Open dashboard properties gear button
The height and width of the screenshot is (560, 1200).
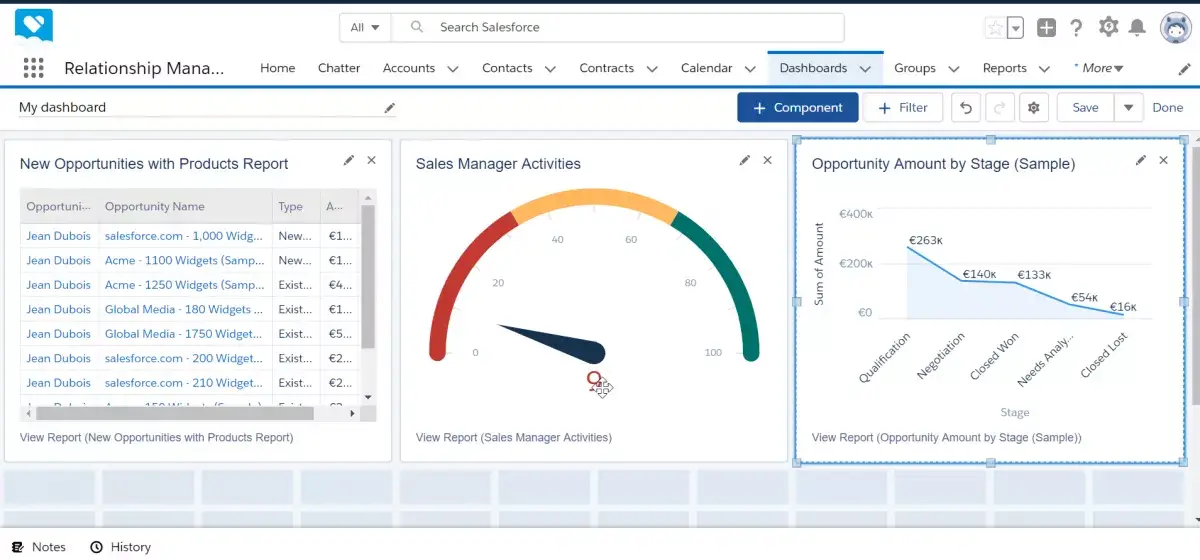coord(1034,108)
